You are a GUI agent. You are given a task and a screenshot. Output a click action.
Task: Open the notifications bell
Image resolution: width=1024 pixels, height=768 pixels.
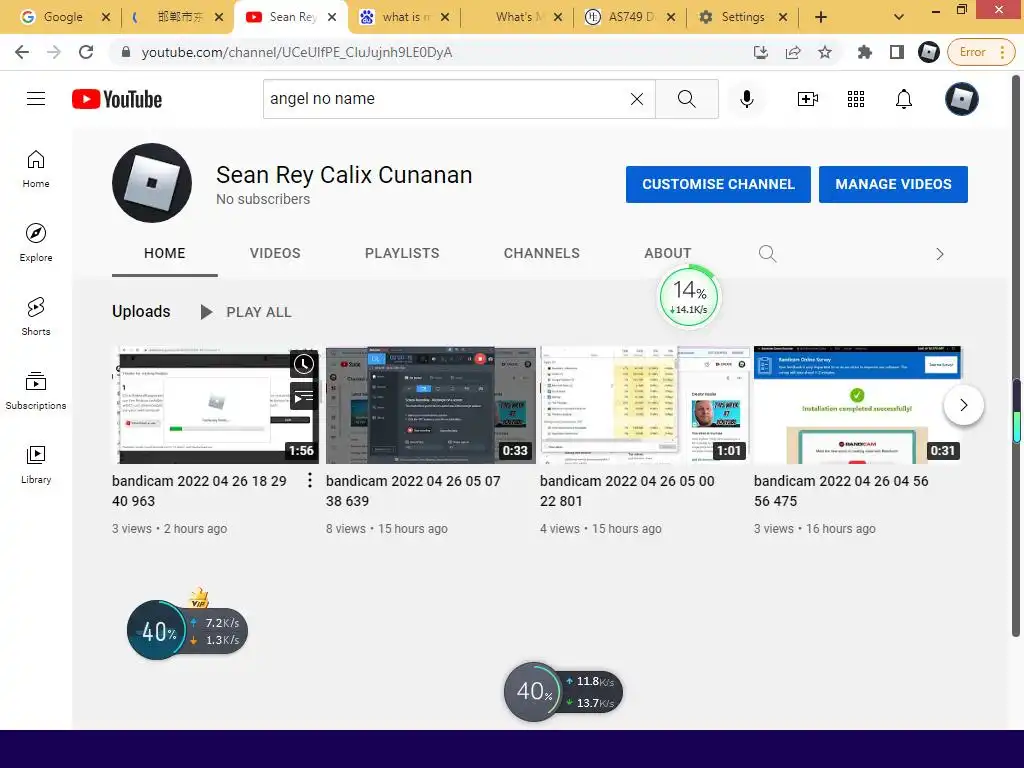904,99
